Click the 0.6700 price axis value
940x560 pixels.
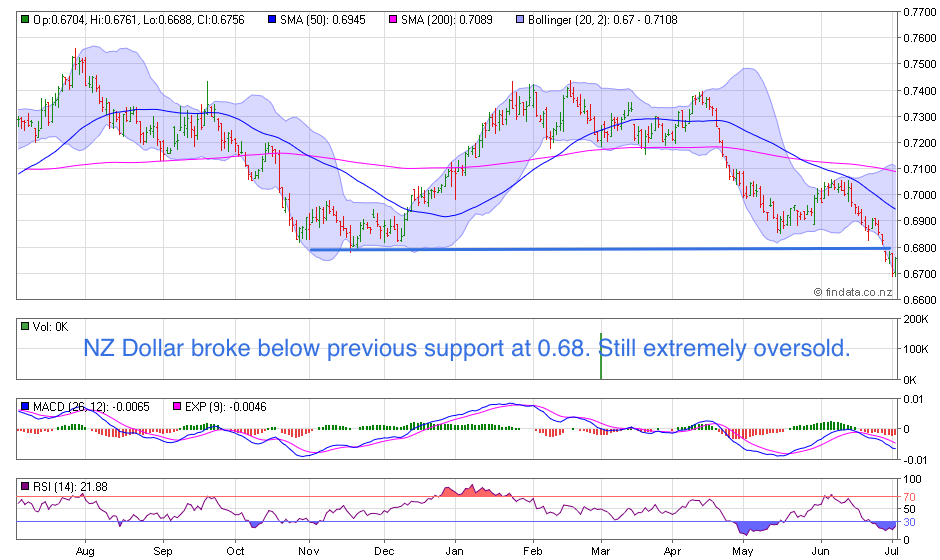(920, 274)
